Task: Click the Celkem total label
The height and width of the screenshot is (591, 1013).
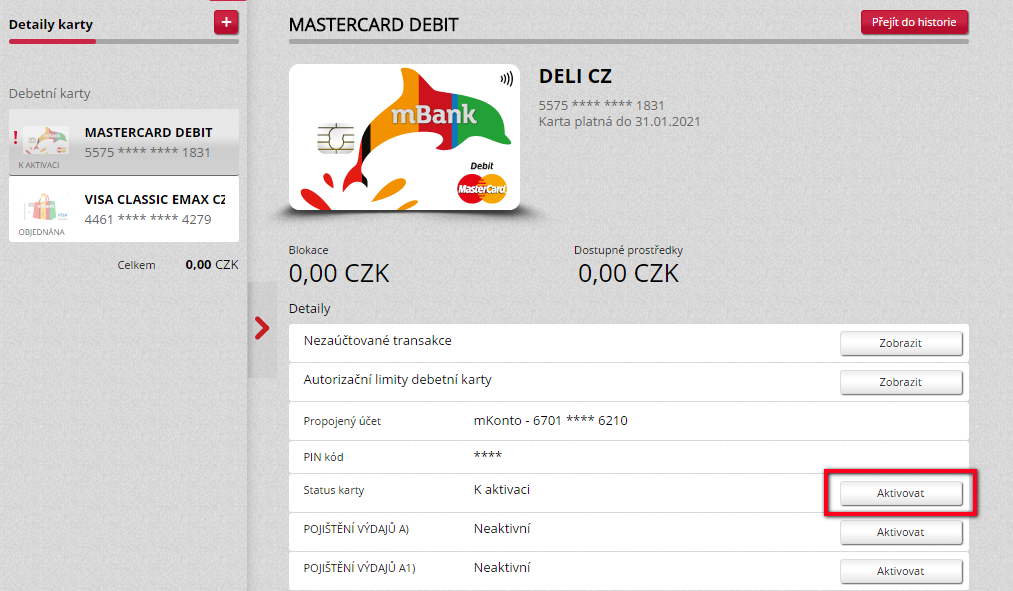Action: pyautogui.click(x=136, y=265)
